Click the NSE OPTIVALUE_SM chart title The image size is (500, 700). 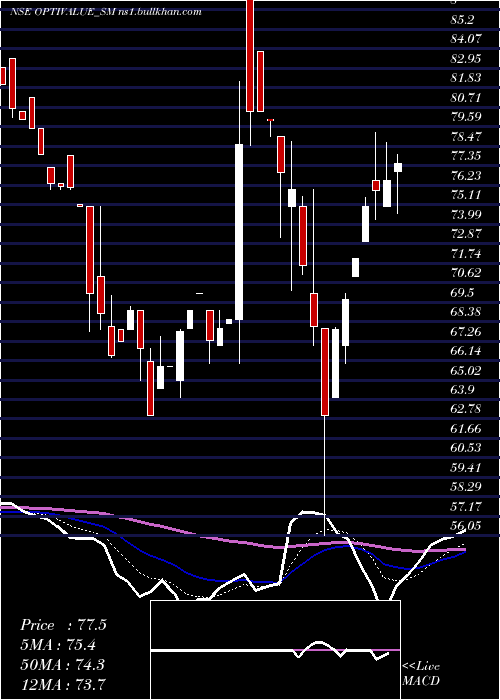click(106, 12)
